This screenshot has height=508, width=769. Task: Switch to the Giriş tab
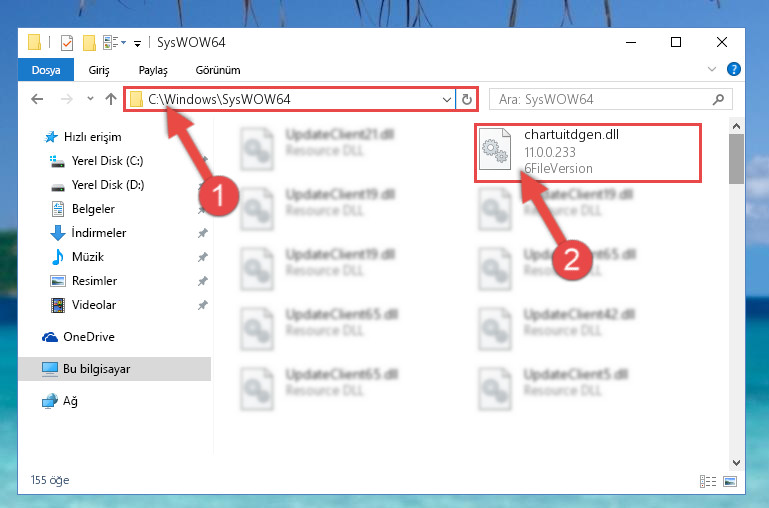pos(99,70)
